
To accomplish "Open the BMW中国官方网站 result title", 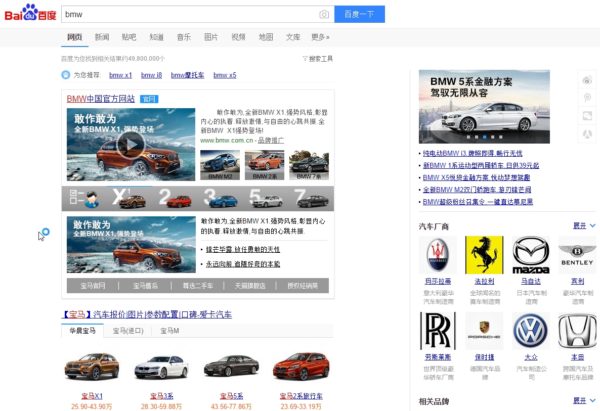I will [101, 99].
